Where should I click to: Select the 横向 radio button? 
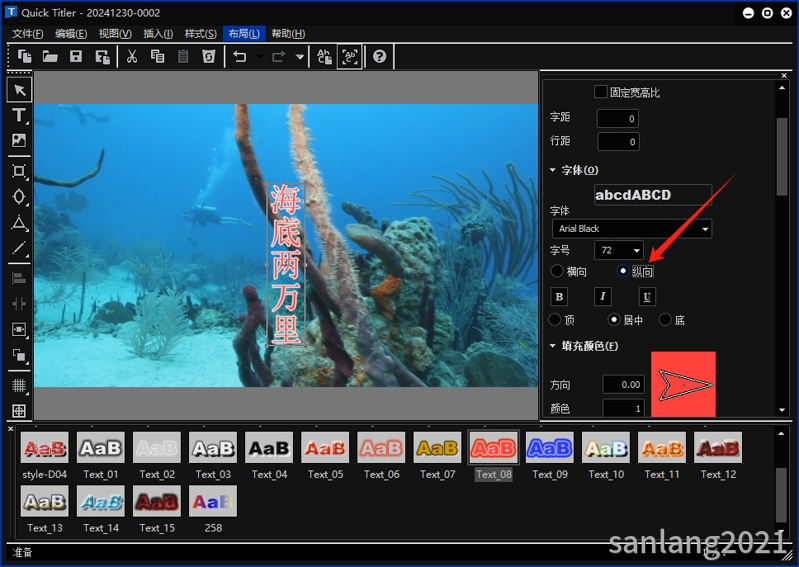(x=557, y=271)
